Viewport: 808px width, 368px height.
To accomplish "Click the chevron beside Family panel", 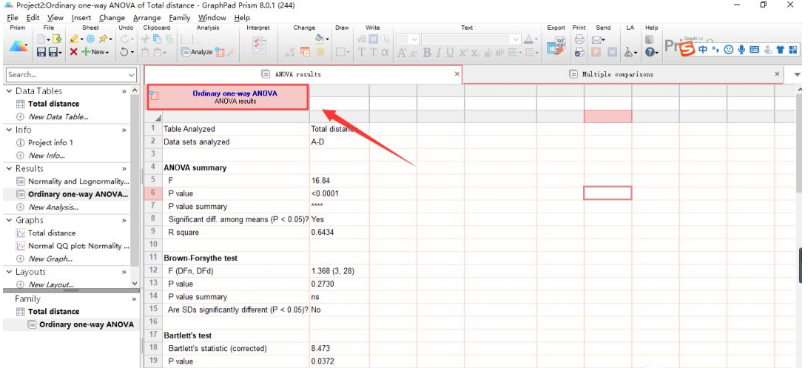I will click(134, 299).
